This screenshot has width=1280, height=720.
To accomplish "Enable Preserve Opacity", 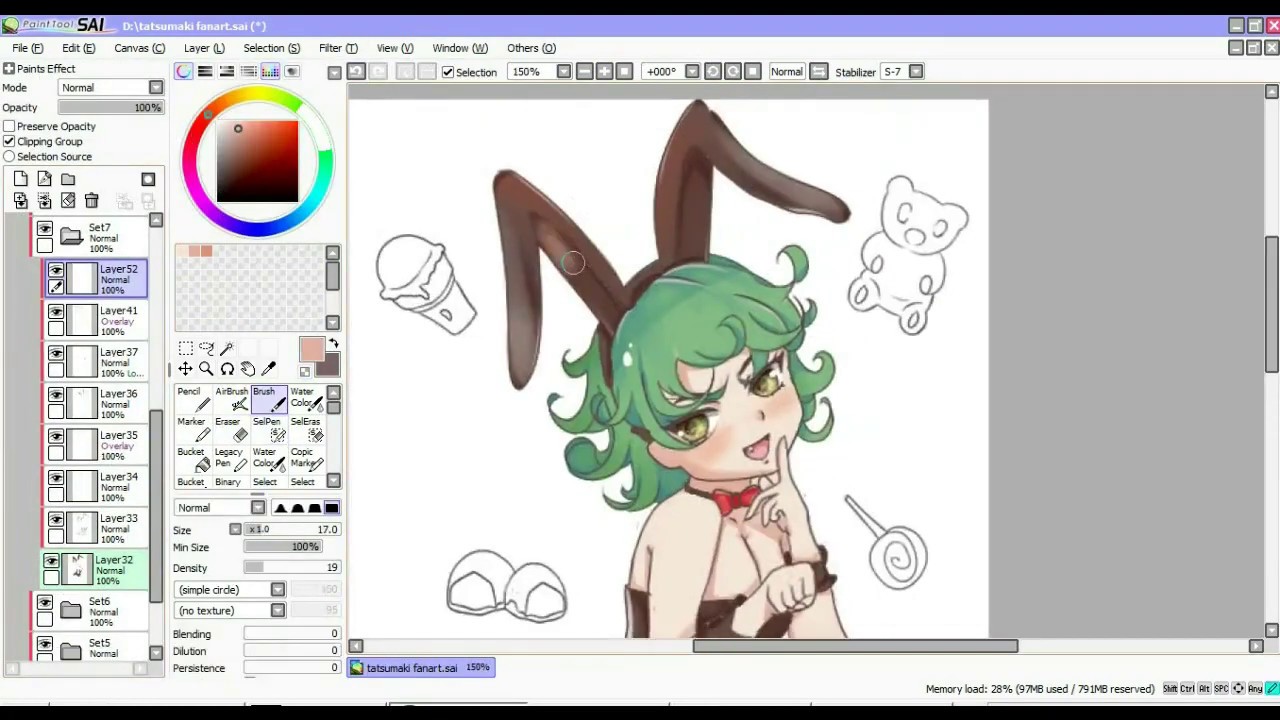I will tap(9, 126).
